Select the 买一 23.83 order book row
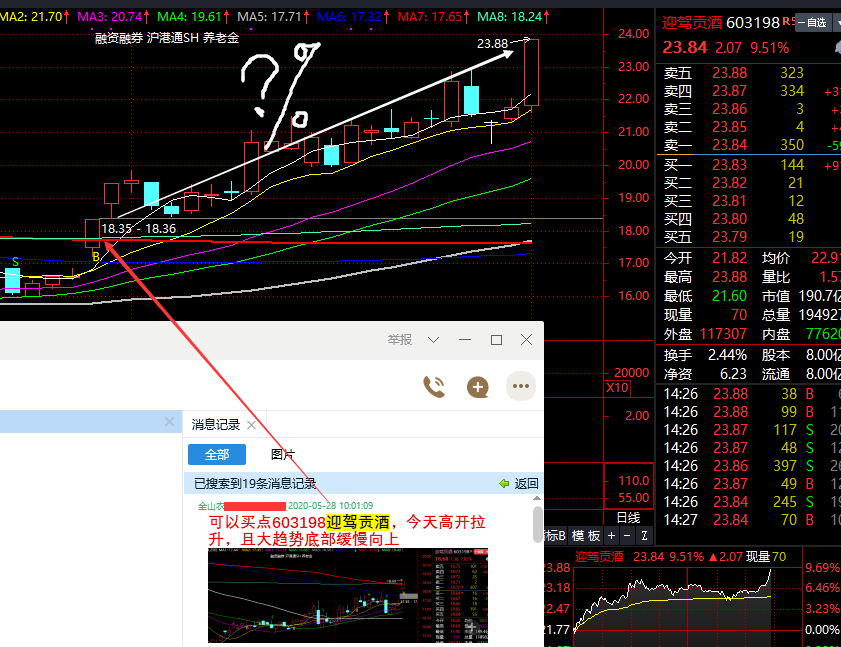Screen dimensions: 841x647 tap(748, 165)
